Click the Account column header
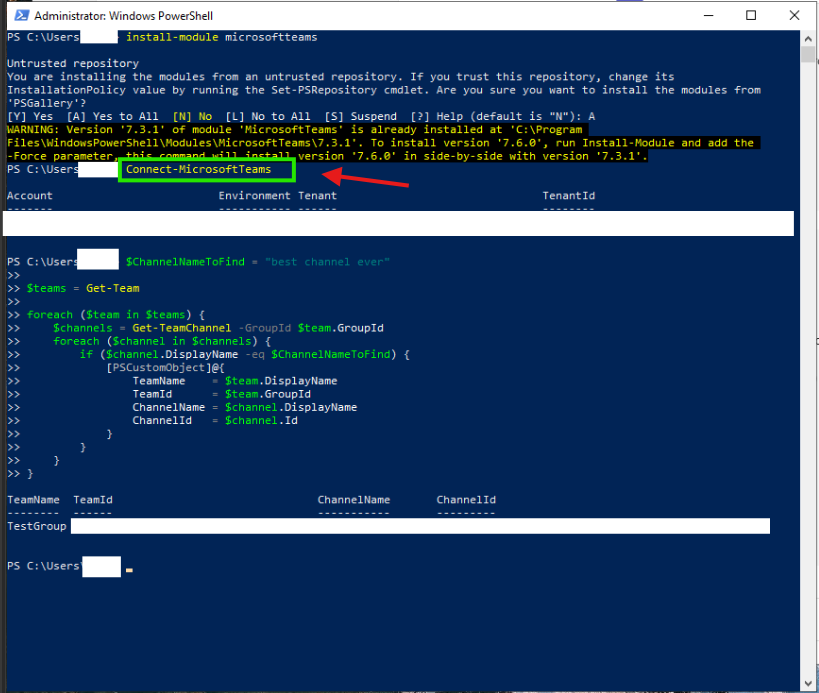The height and width of the screenshot is (693, 819). pyautogui.click(x=30, y=196)
